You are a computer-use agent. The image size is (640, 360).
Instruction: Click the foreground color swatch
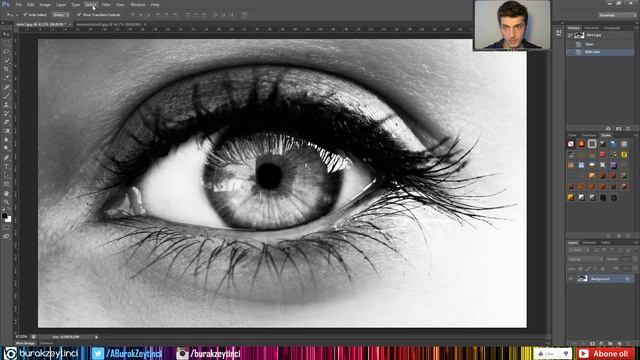[4, 216]
